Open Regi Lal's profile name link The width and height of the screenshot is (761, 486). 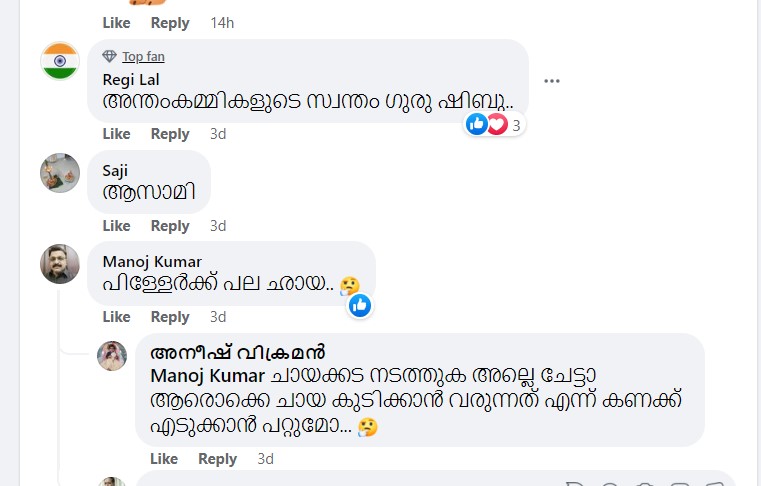click(130, 79)
